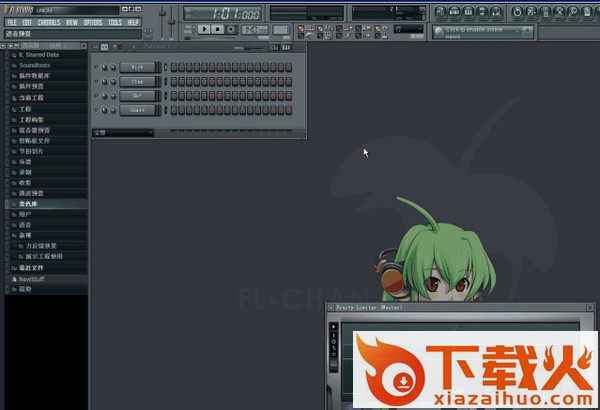The height and width of the screenshot is (410, 600).
Task: Open the EDIT menu
Action: coord(27,23)
